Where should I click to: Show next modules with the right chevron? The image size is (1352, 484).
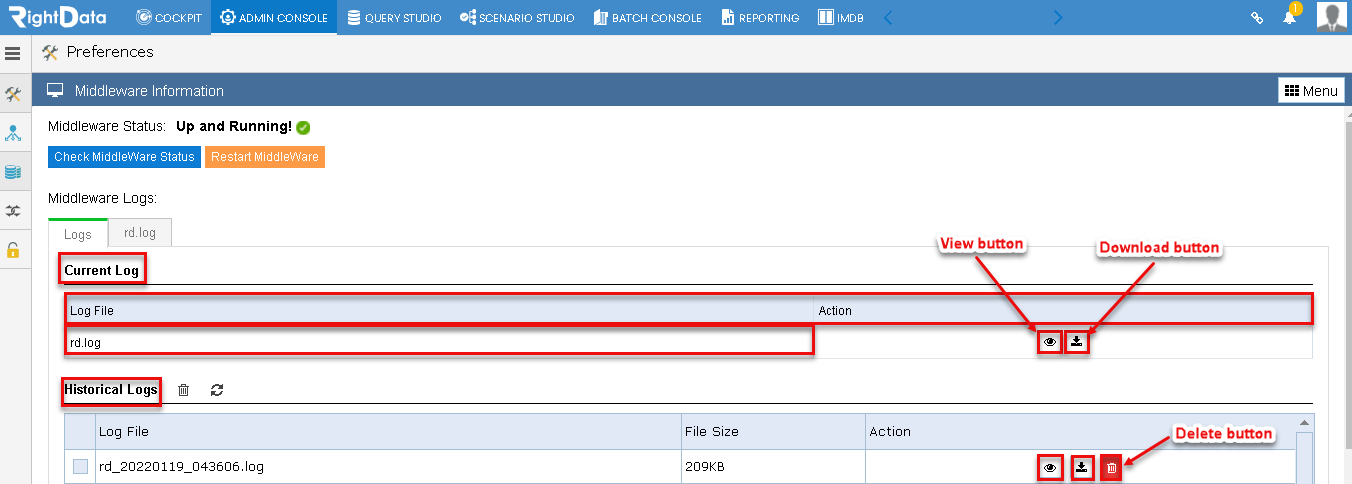(x=1058, y=17)
